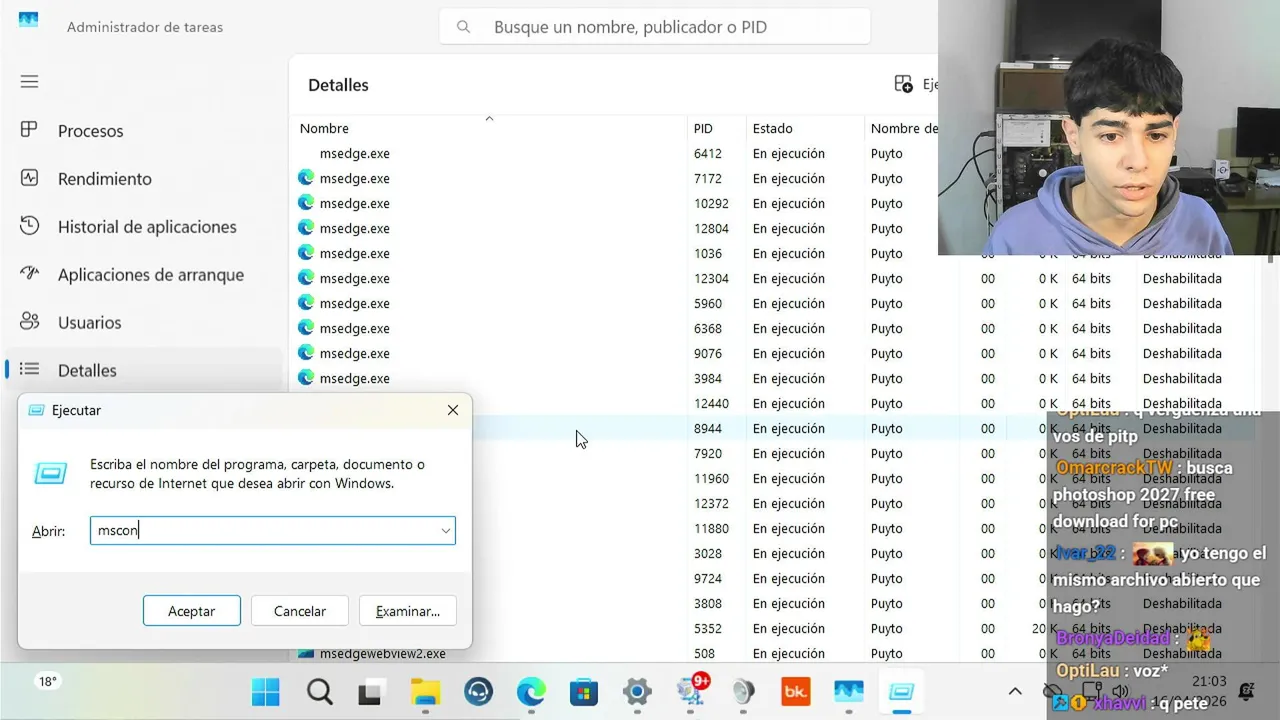Click PID 9724 cell
This screenshot has height=720, width=1280.
tap(708, 578)
